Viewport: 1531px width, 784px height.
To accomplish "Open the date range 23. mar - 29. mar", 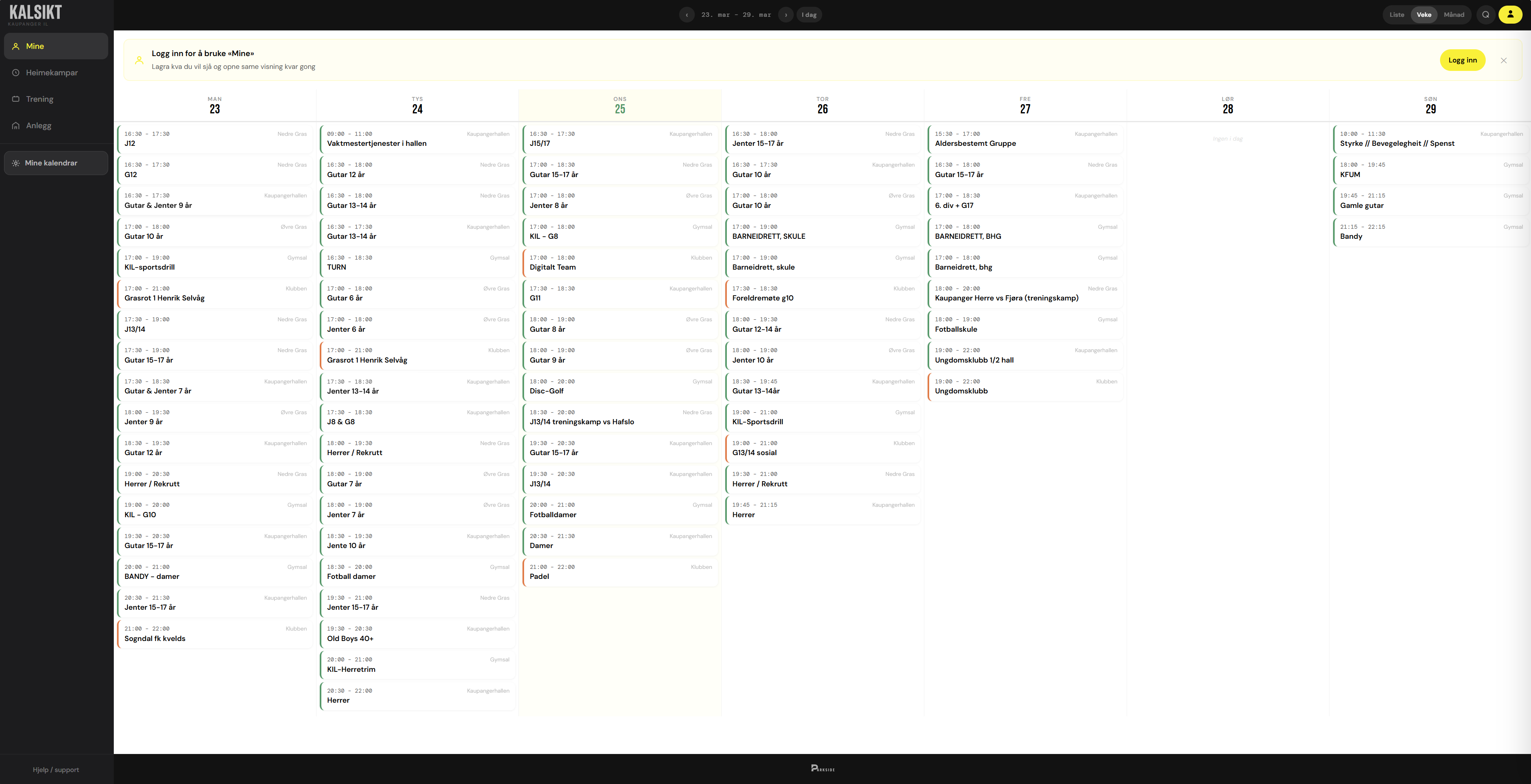I will click(x=735, y=14).
